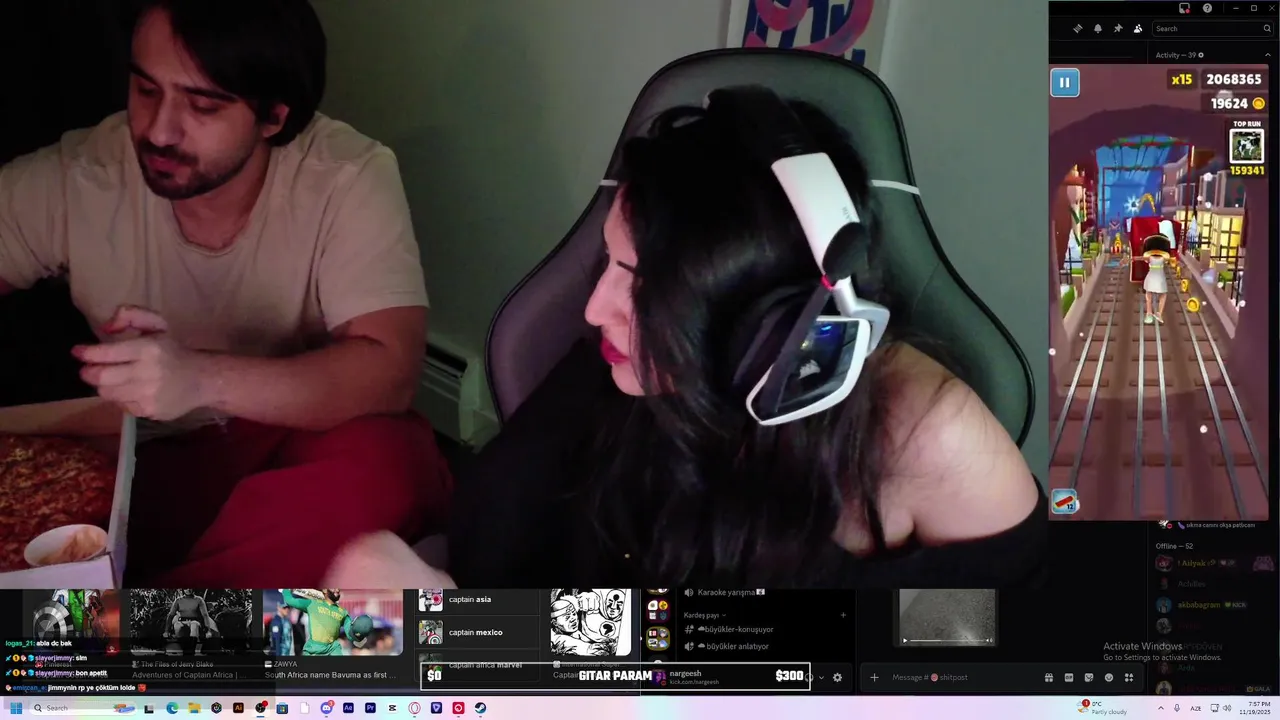Click the Discord Search field
1280x720 pixels.
(1212, 29)
